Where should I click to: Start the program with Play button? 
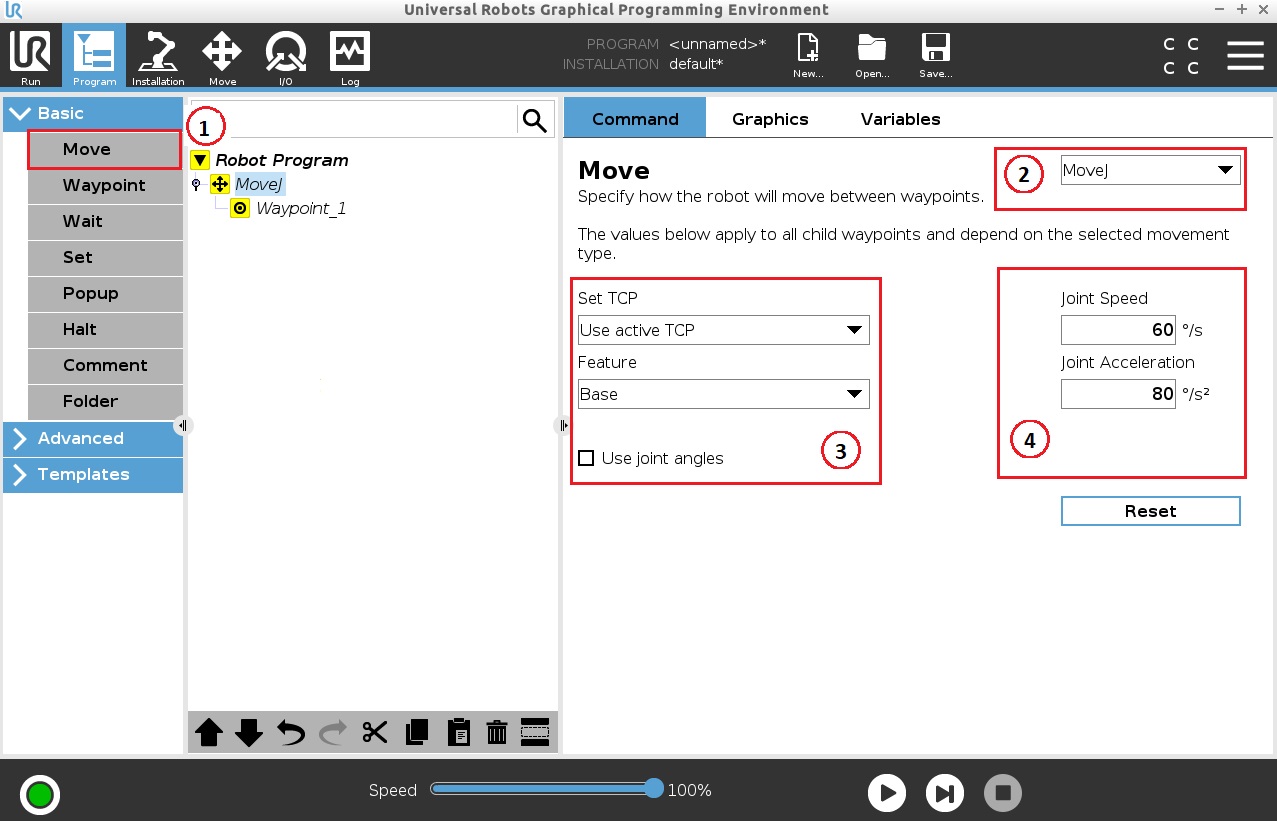pyautogui.click(x=886, y=793)
